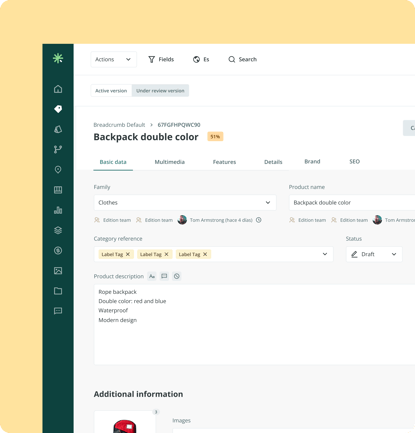Open the image gallery sidebar icon
The height and width of the screenshot is (433, 415).
tap(58, 271)
